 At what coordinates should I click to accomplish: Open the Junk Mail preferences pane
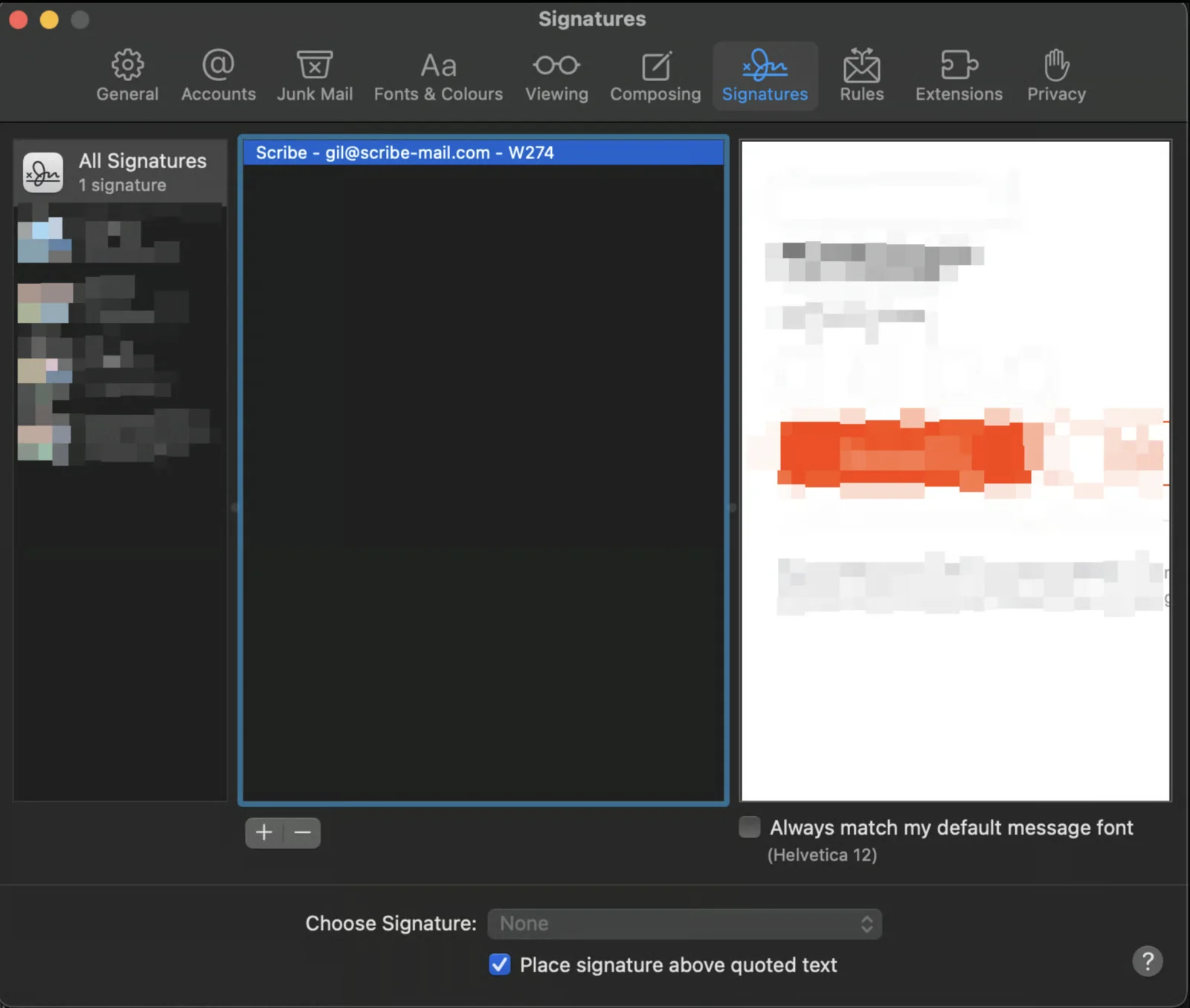pos(315,76)
